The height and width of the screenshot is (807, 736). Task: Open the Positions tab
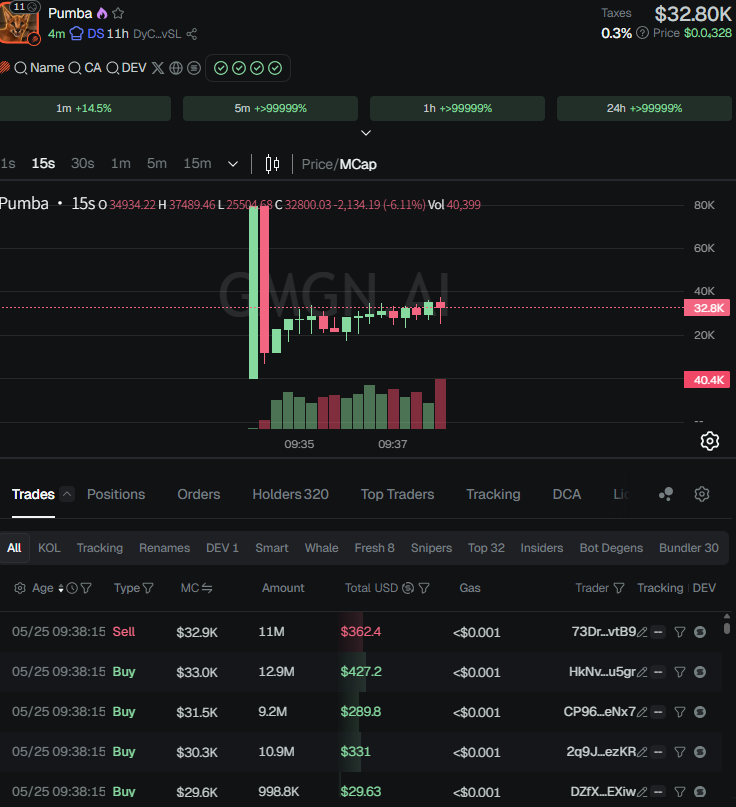116,494
